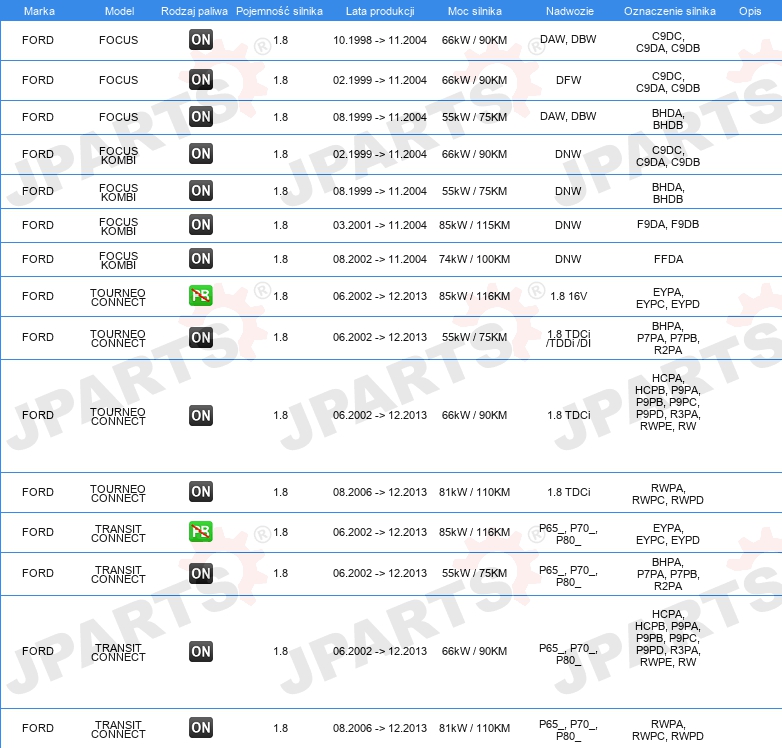Click the Pojemność silnika header
The image size is (782, 748).
click(x=279, y=11)
